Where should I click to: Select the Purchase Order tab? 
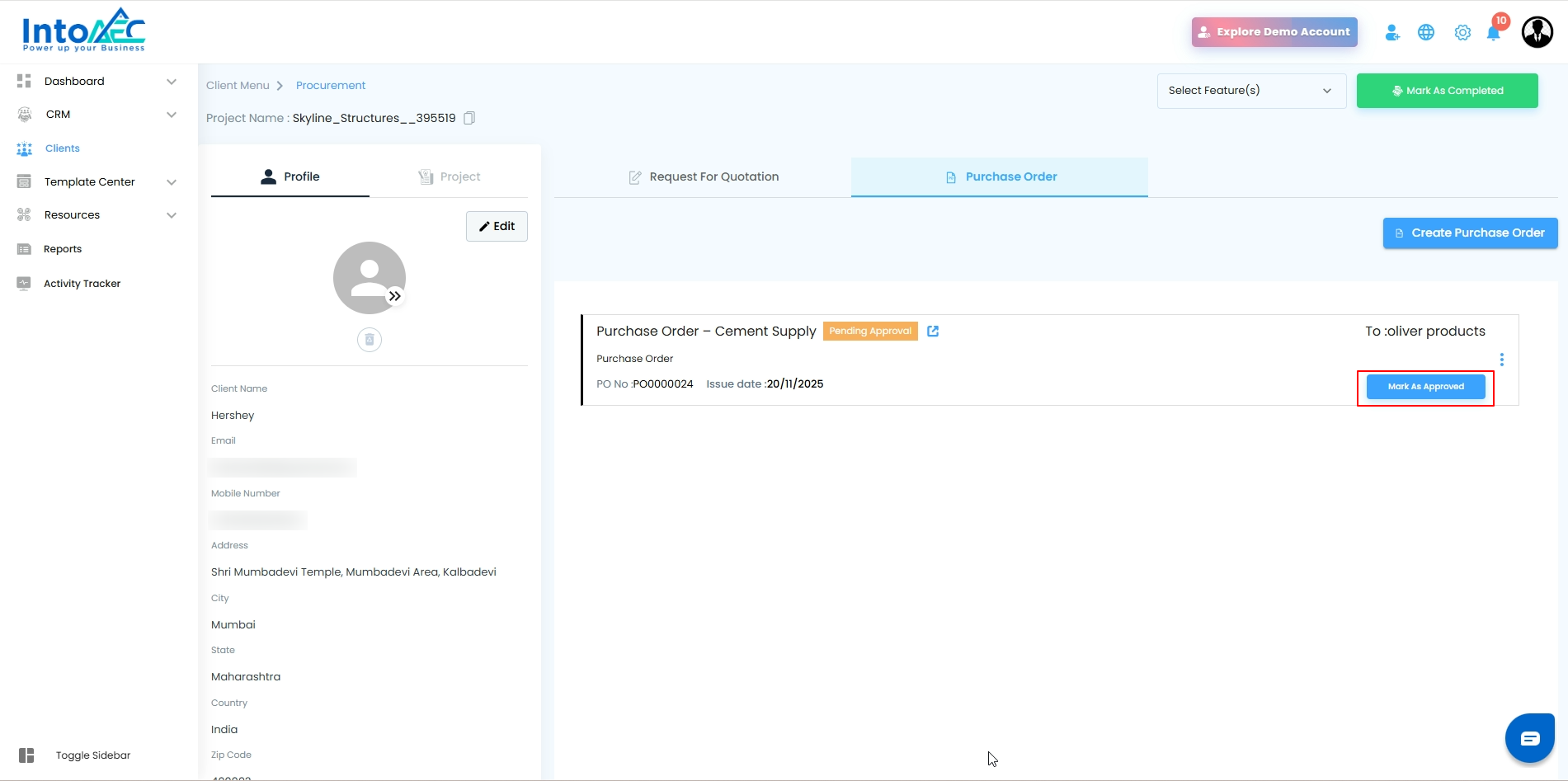point(1000,176)
